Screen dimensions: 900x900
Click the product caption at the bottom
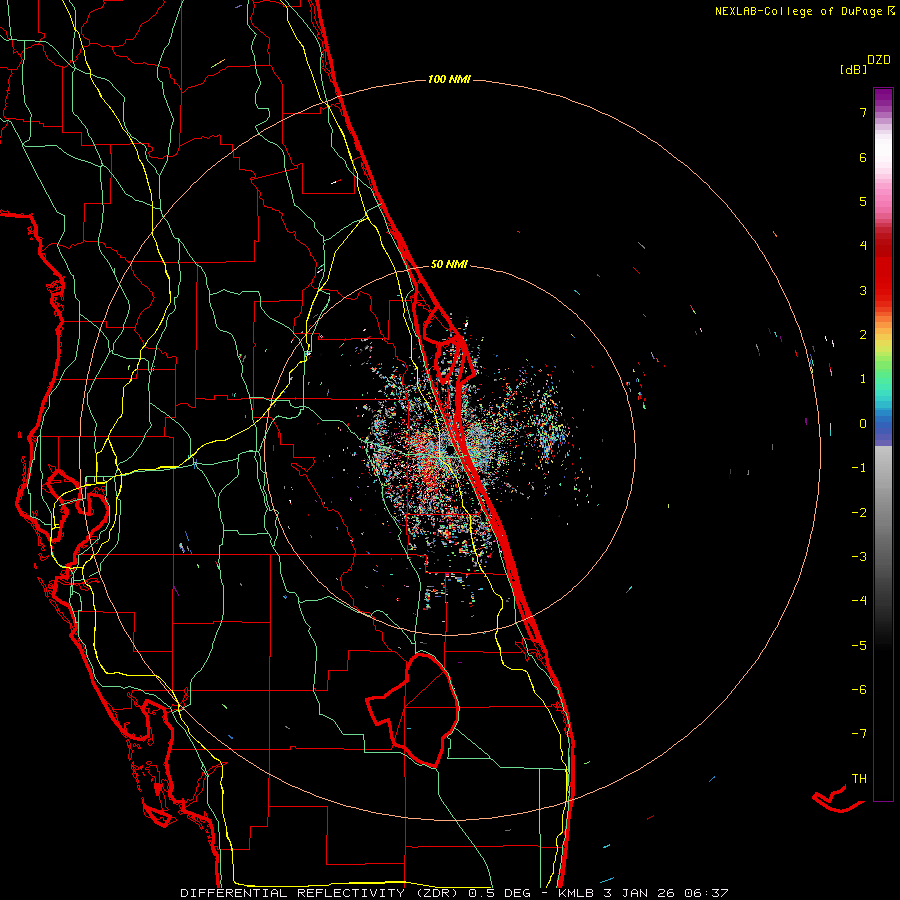454,893
